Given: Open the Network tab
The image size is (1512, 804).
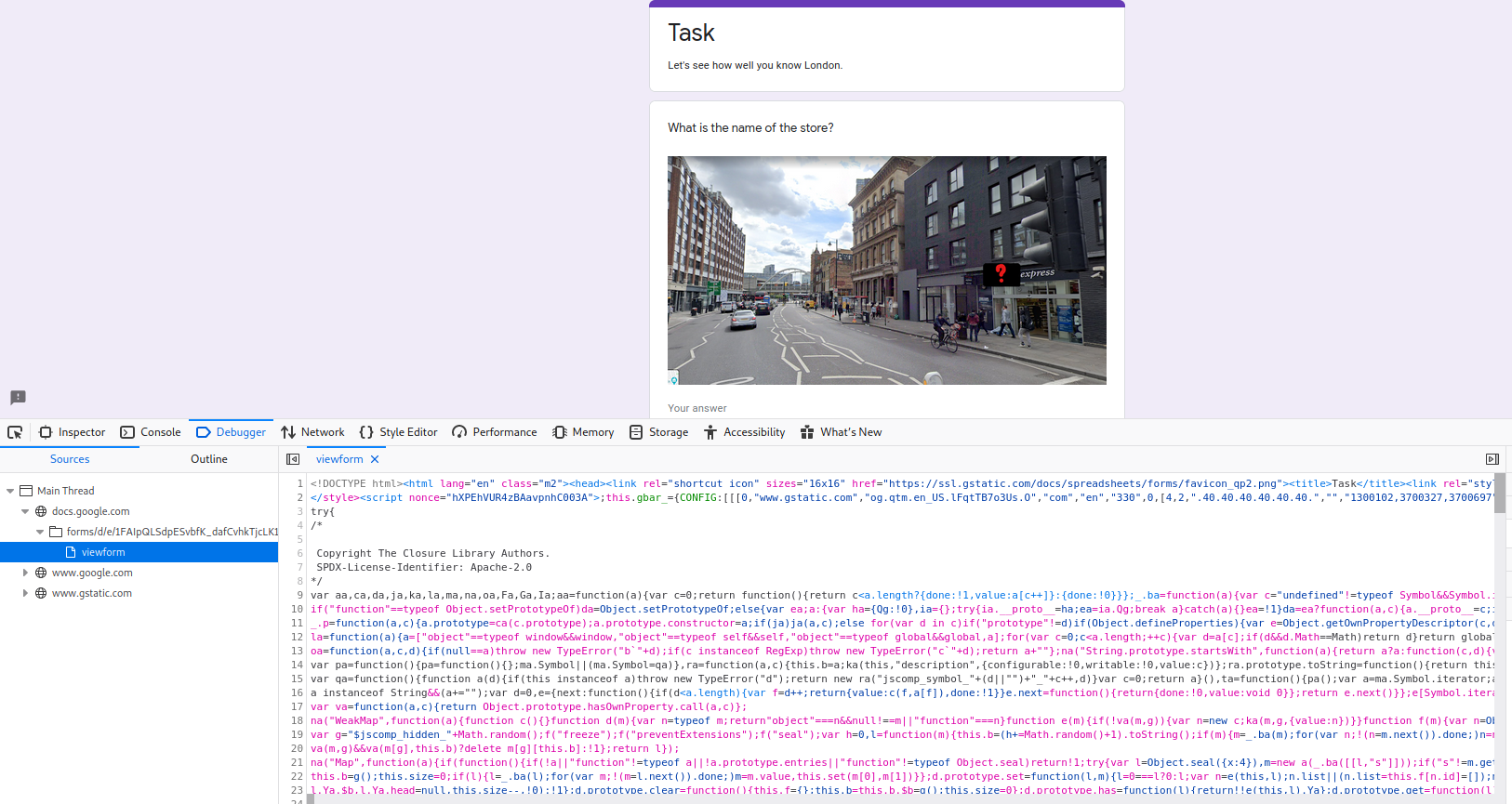Looking at the screenshot, I should tap(312, 432).
